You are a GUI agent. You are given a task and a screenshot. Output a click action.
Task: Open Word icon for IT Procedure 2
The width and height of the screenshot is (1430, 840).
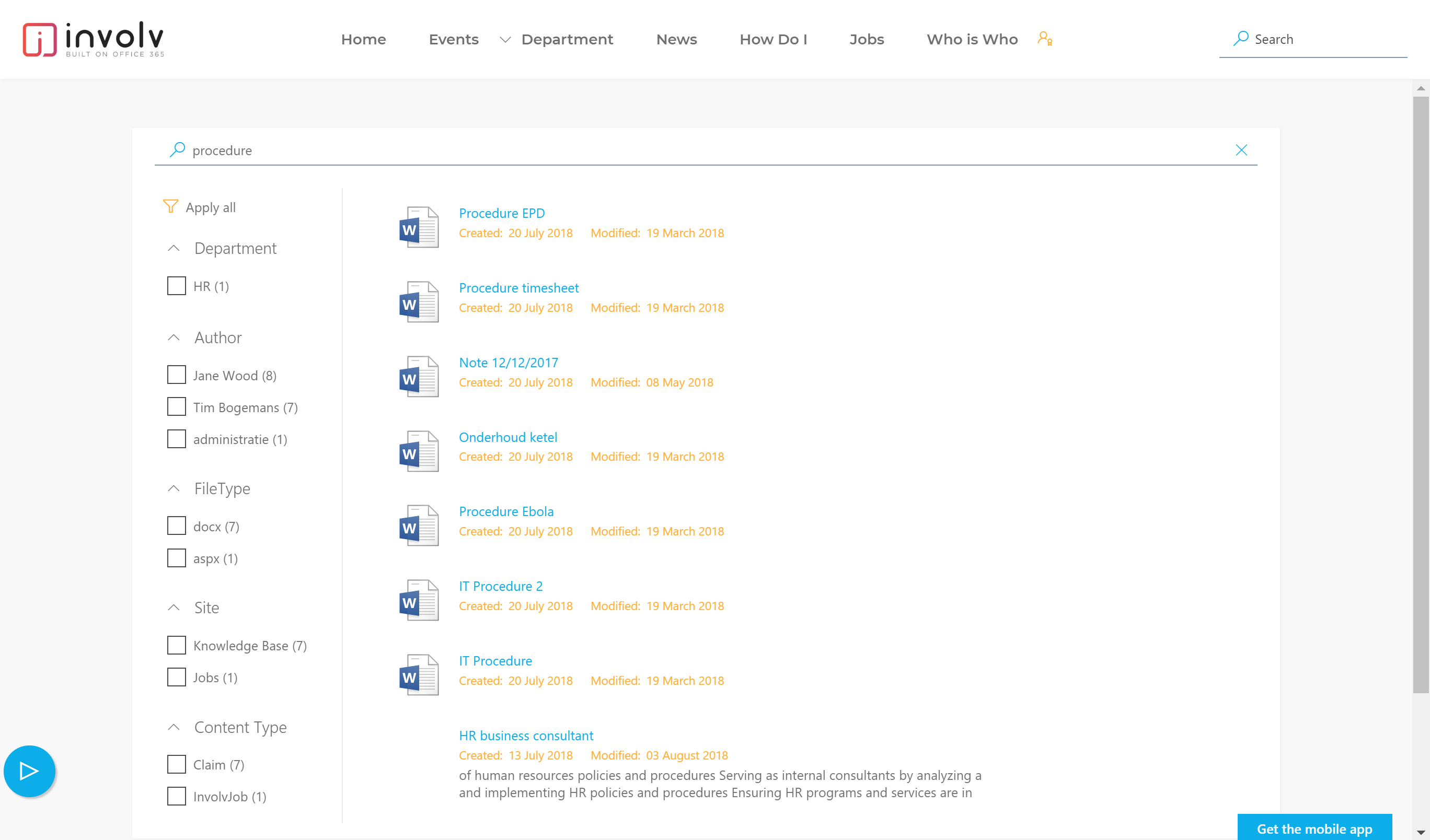click(x=419, y=600)
